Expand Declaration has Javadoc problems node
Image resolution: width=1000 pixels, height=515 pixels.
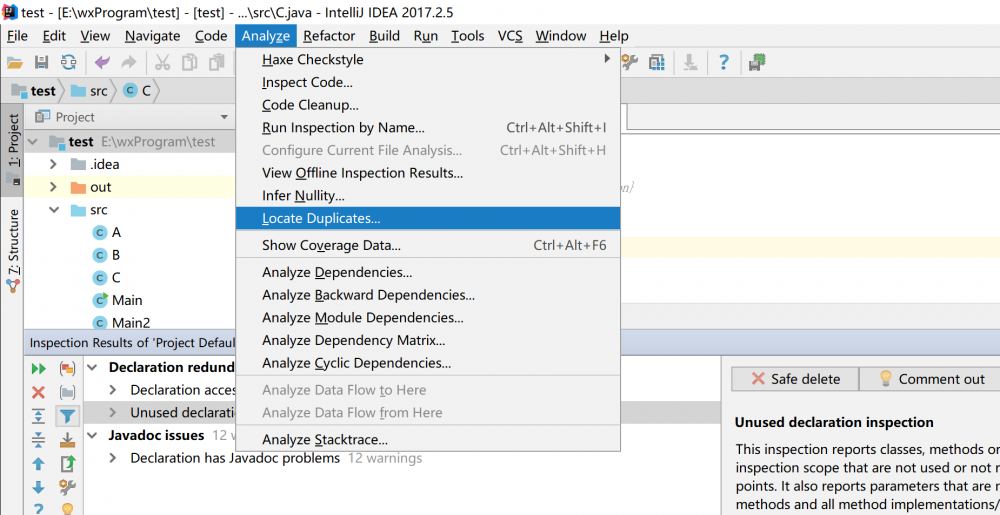(x=113, y=458)
